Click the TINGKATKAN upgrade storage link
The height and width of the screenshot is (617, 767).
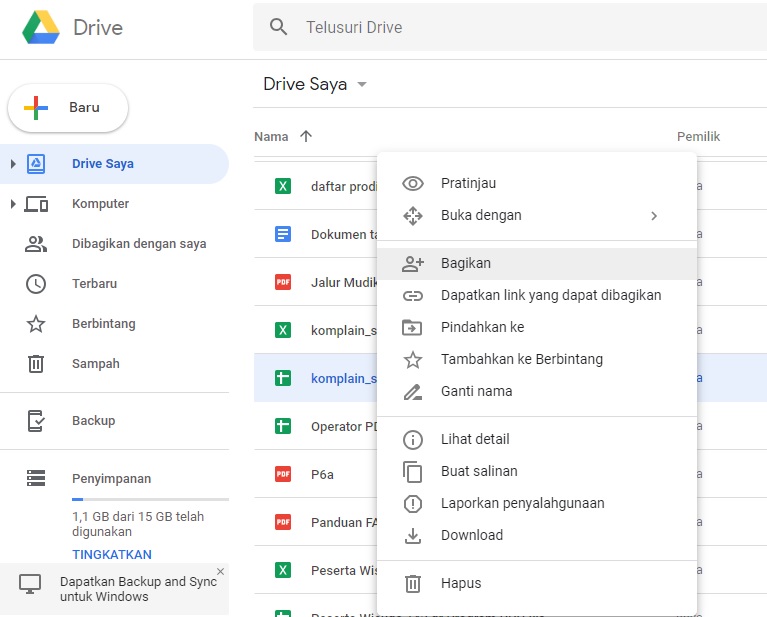tap(112, 554)
